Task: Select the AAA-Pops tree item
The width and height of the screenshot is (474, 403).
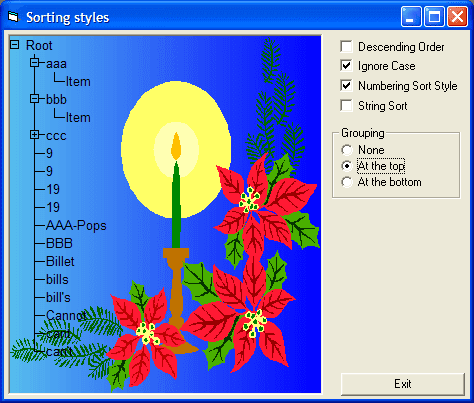Action: point(76,226)
